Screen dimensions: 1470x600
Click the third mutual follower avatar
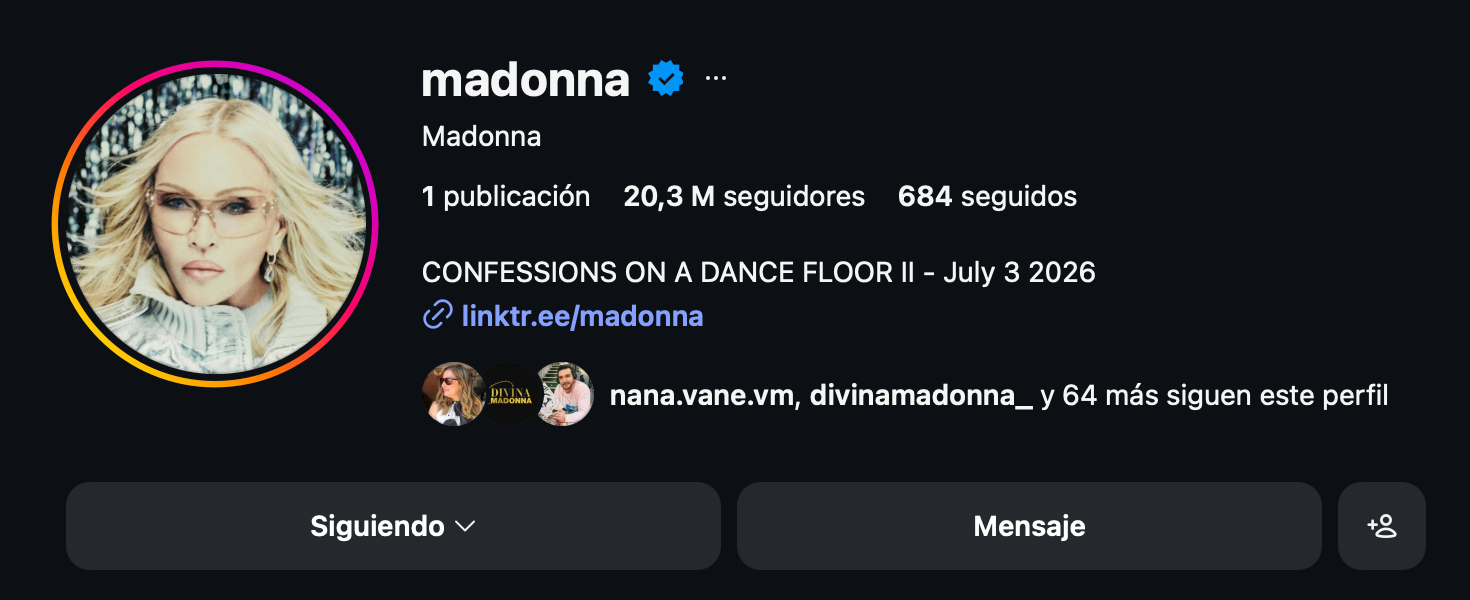point(565,394)
